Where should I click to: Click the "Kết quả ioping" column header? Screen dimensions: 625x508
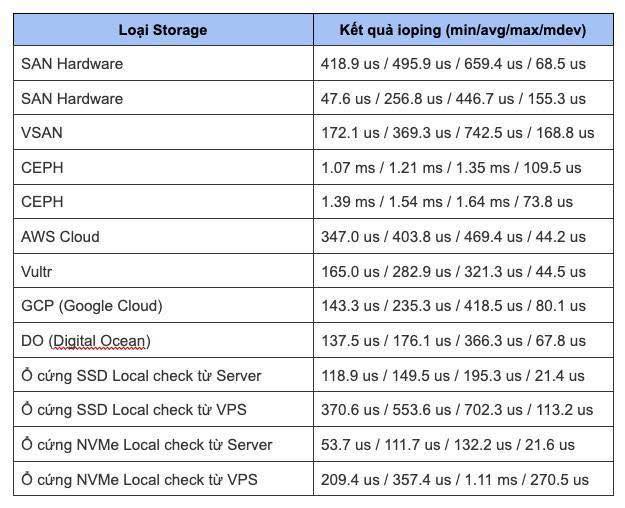coord(461,29)
